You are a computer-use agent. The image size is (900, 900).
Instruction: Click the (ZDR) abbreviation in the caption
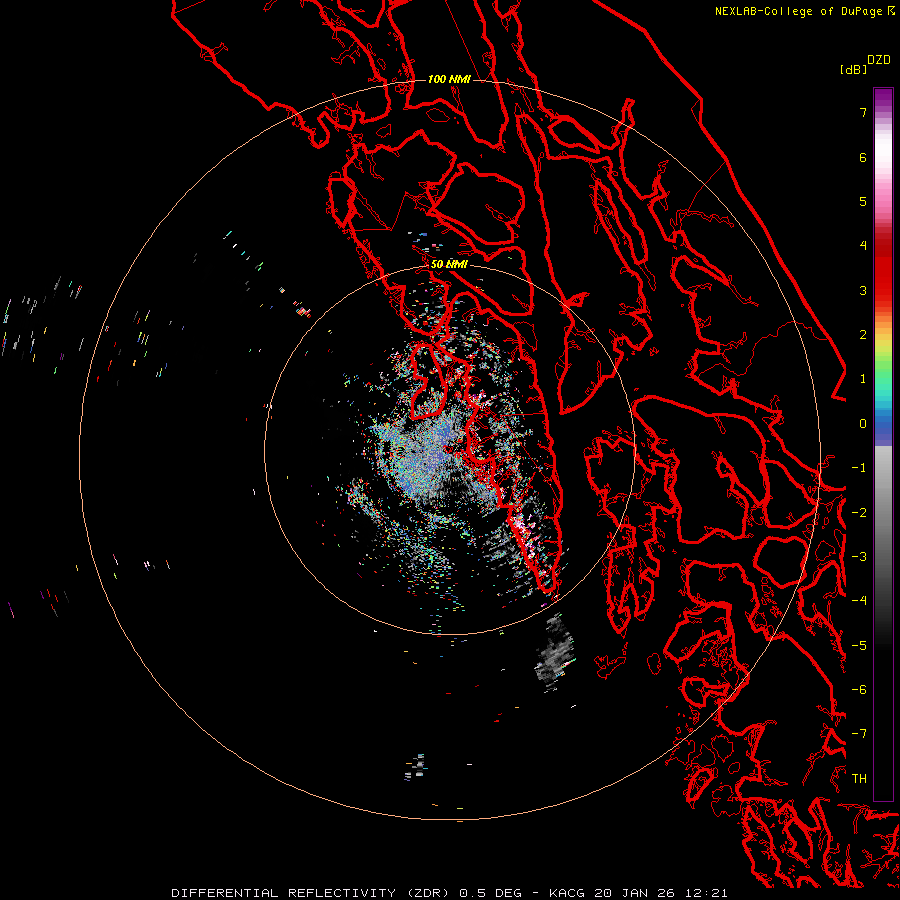[429, 893]
